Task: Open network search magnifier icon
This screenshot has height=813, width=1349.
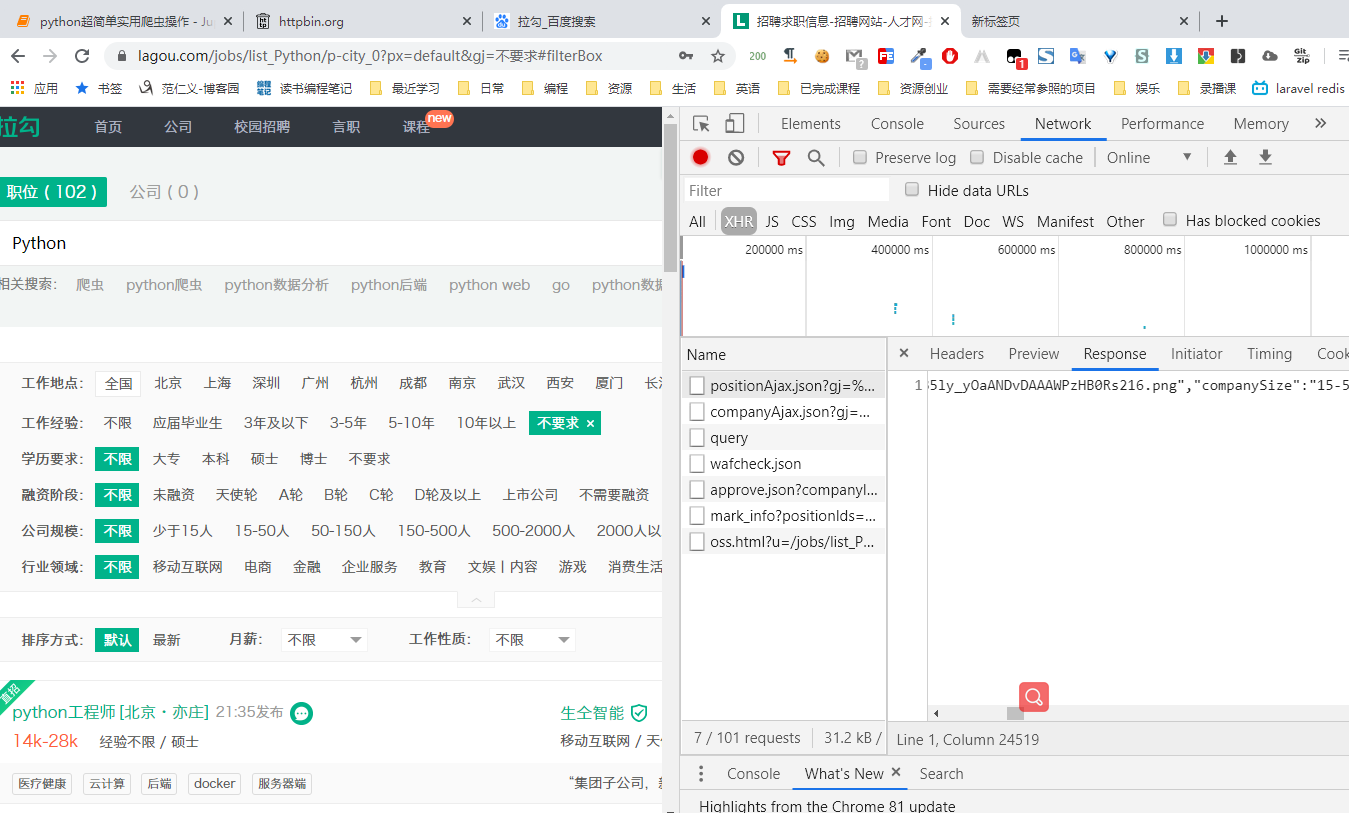Action: click(816, 157)
